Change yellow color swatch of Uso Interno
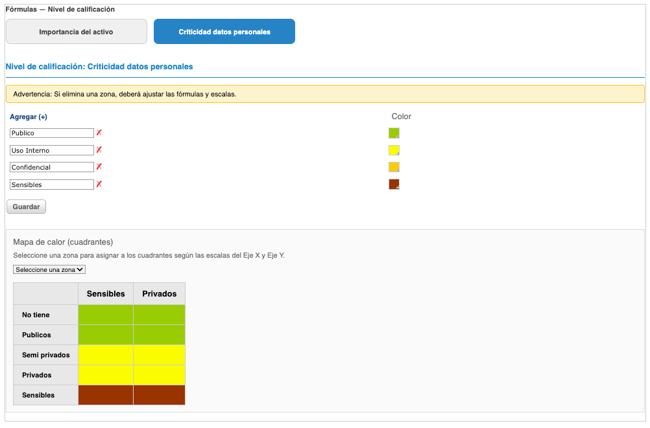The image size is (650, 428). (394, 150)
